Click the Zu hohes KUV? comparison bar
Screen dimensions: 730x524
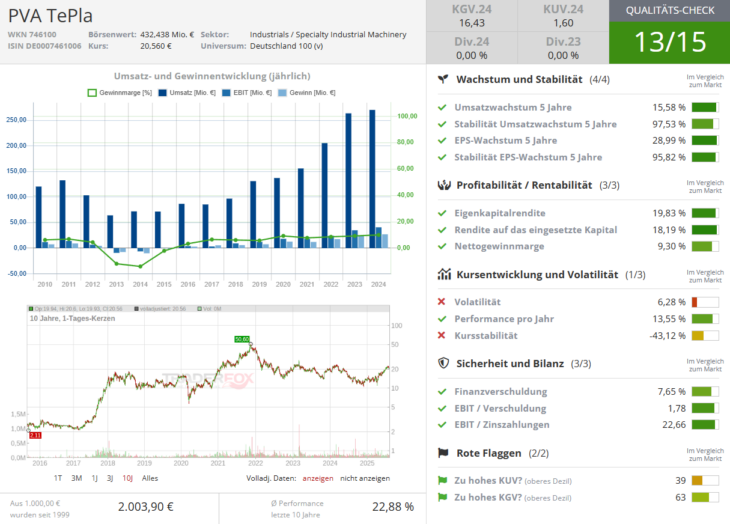pyautogui.click(x=705, y=480)
